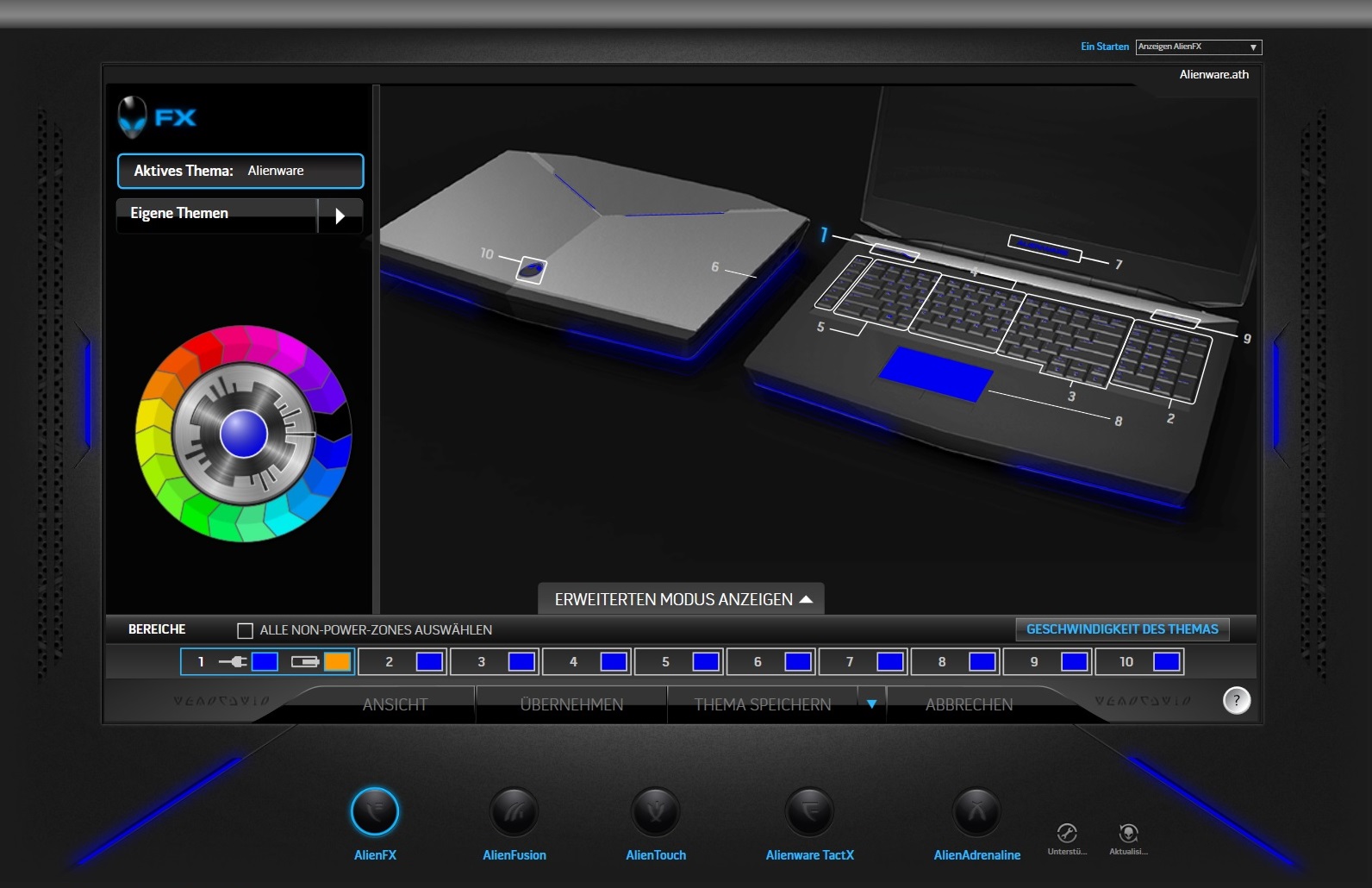The height and width of the screenshot is (888, 1372).
Task: Click the Bereiche label
Action: point(157,629)
